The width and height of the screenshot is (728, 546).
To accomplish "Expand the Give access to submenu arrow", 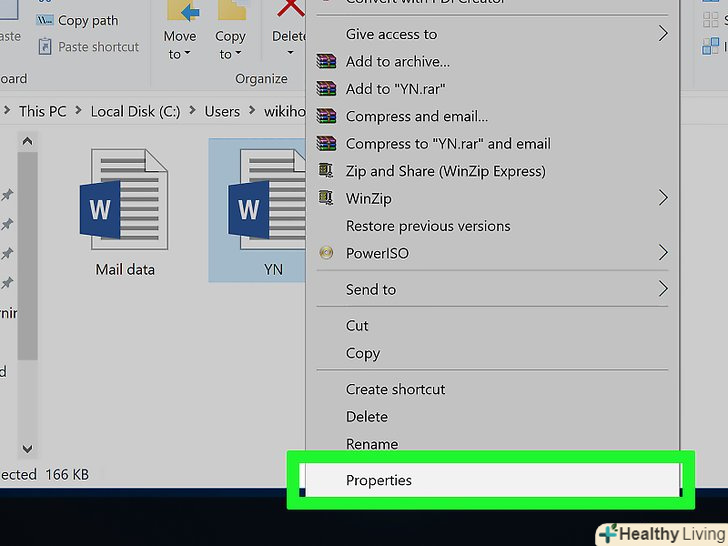I will 663,33.
